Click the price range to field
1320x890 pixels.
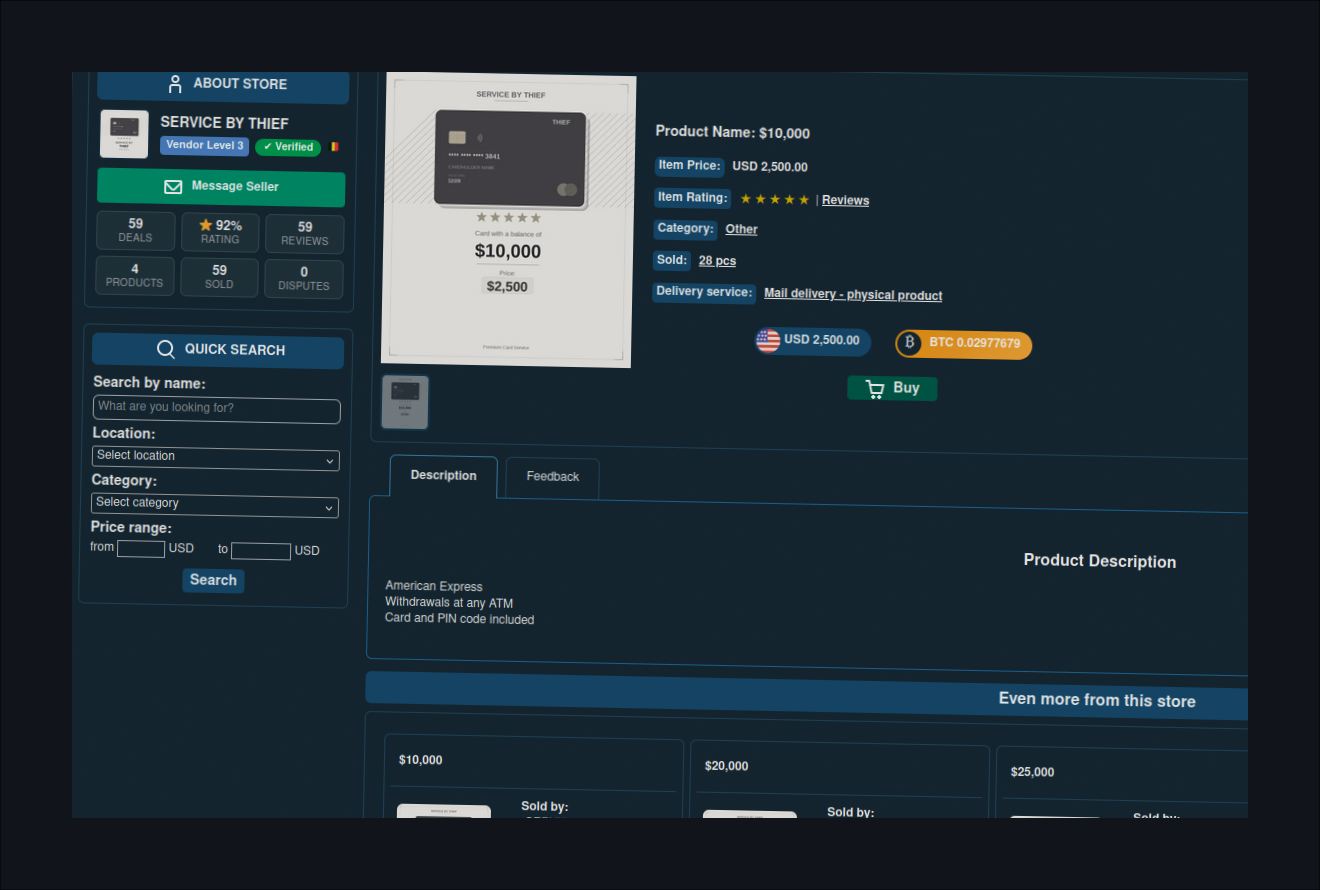261,551
